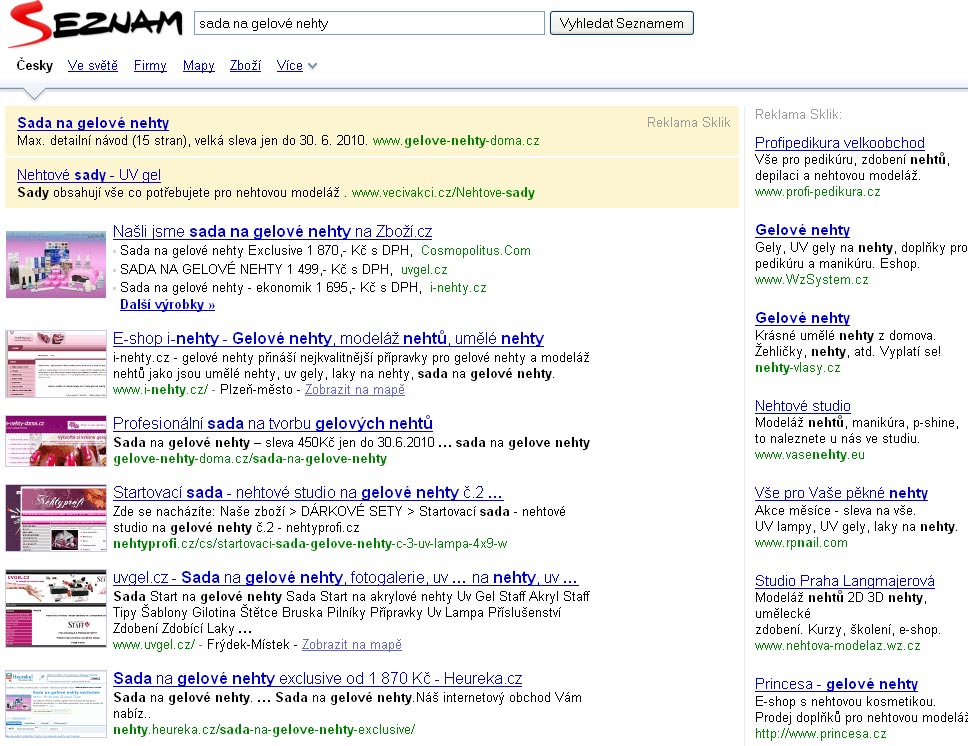Open Našli jsme sada na gelové nehty na Zboží.cz
The image size is (968, 746).
[x=272, y=232]
